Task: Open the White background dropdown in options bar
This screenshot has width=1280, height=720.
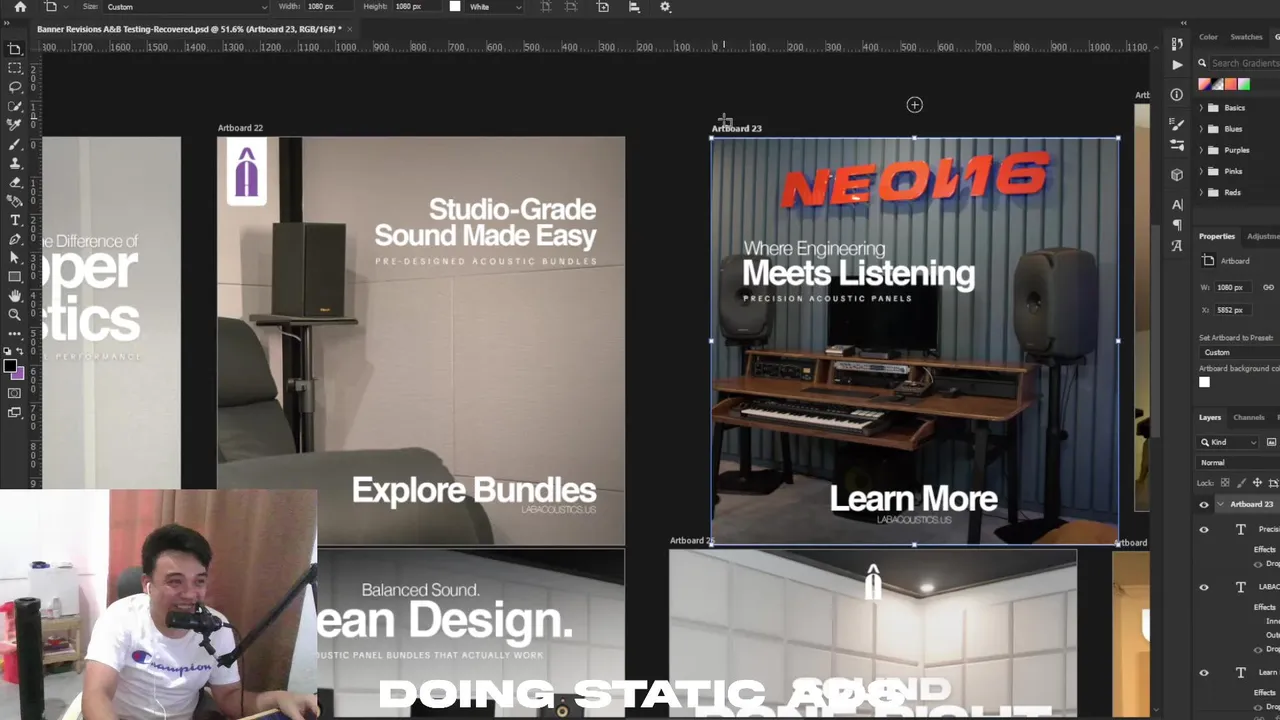Action: pyautogui.click(x=495, y=7)
